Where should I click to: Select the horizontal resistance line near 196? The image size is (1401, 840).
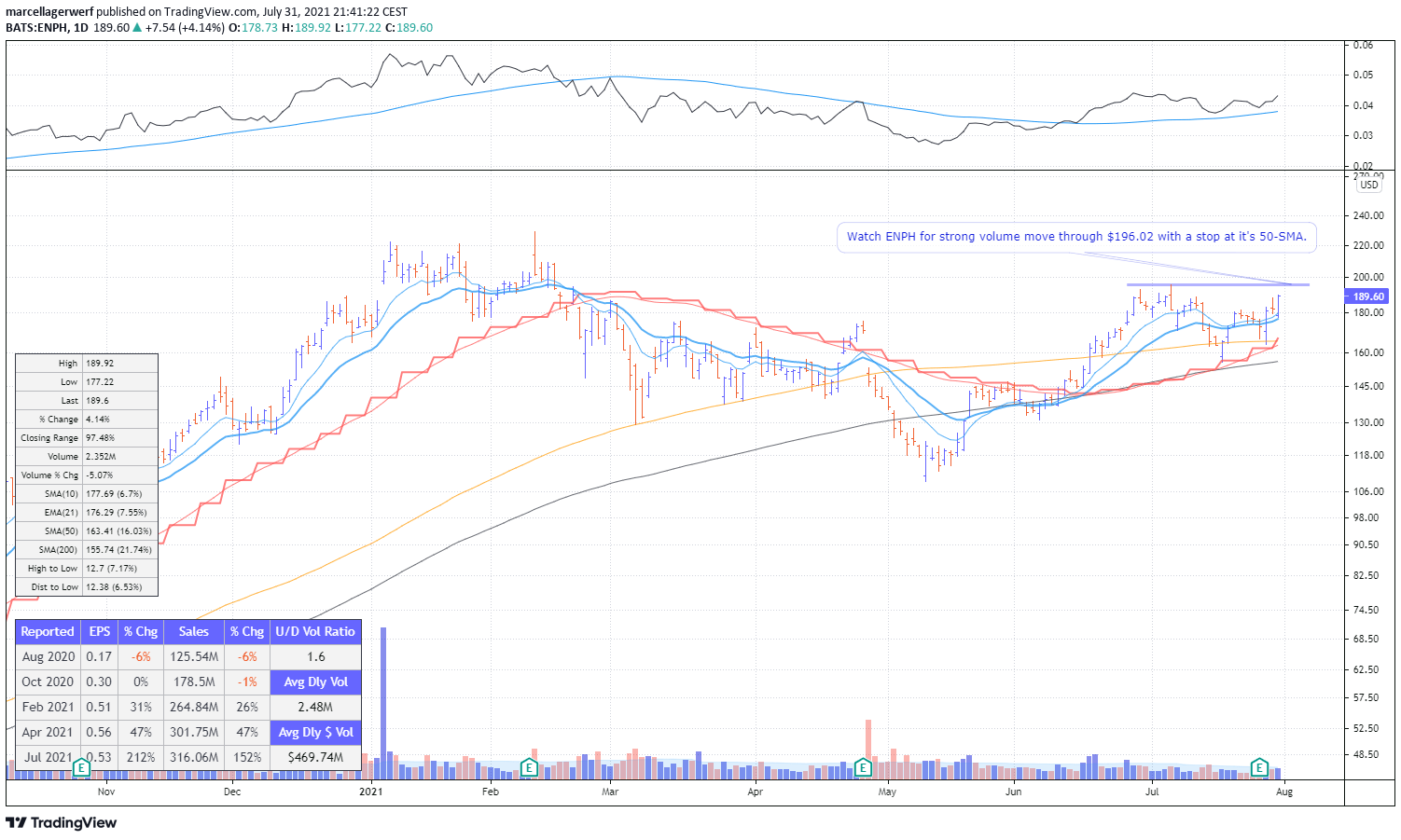(1217, 284)
